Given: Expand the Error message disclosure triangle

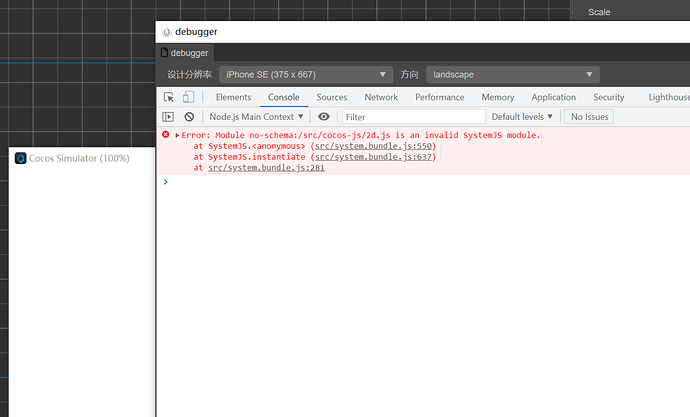Looking at the screenshot, I should 177,135.
